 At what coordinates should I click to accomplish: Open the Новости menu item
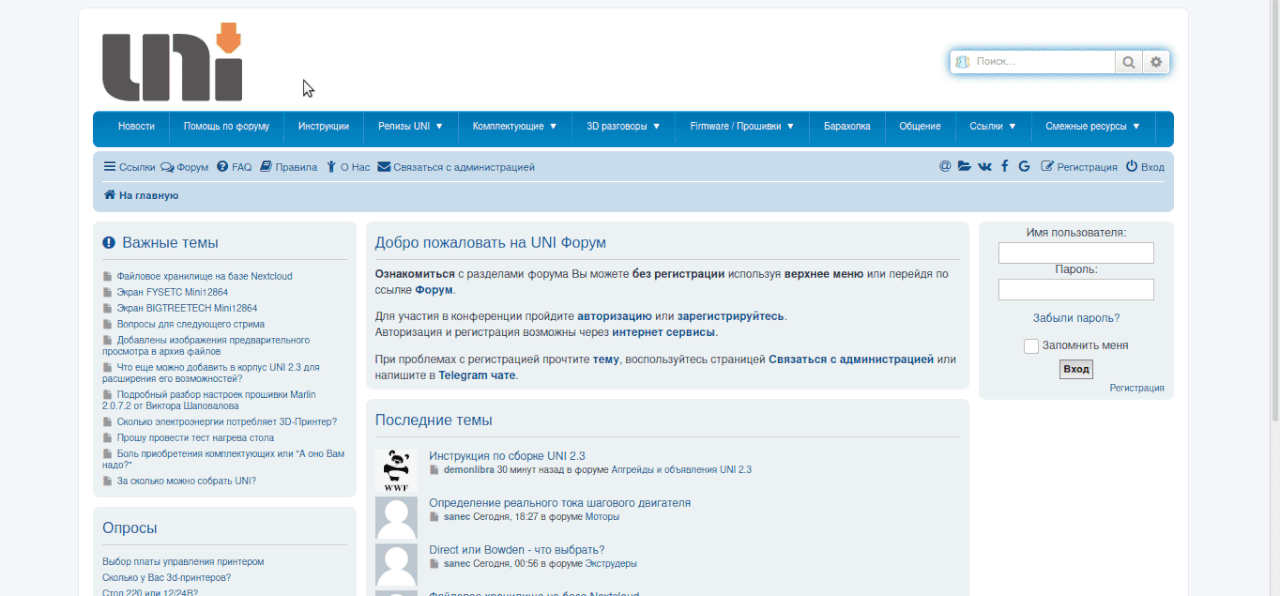[x=136, y=126]
